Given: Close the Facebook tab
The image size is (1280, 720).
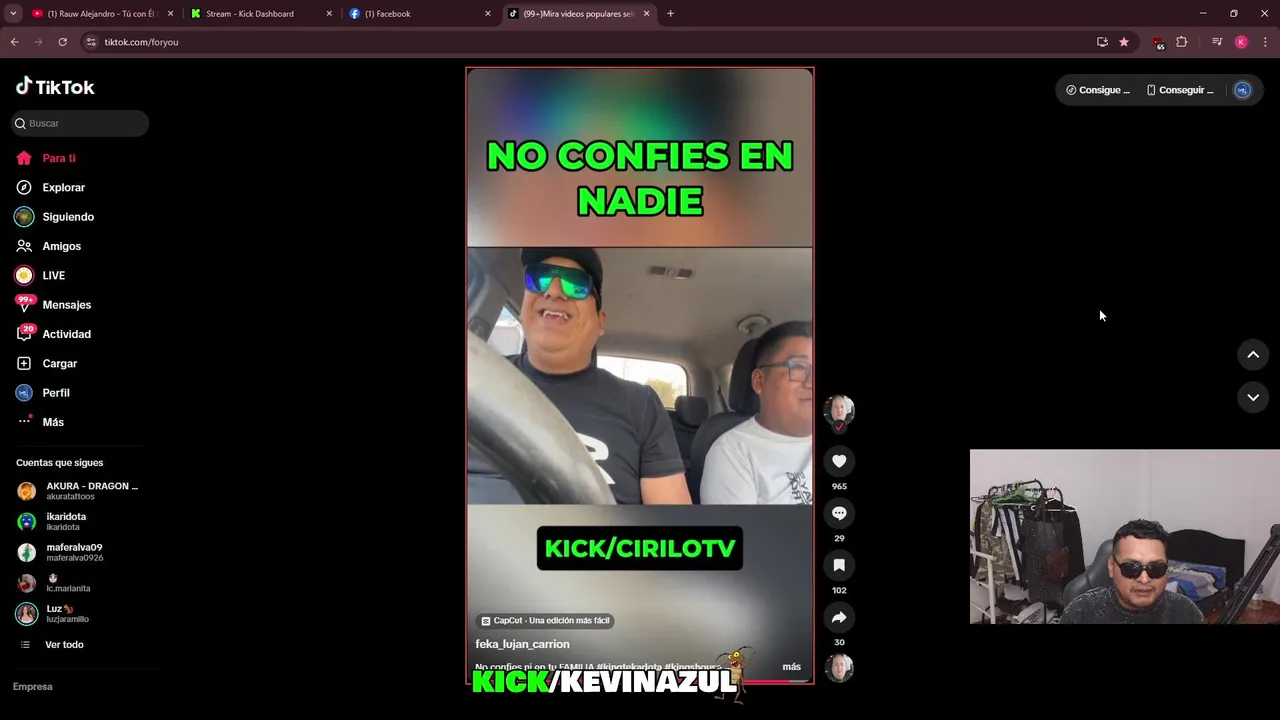Looking at the screenshot, I should (488, 14).
